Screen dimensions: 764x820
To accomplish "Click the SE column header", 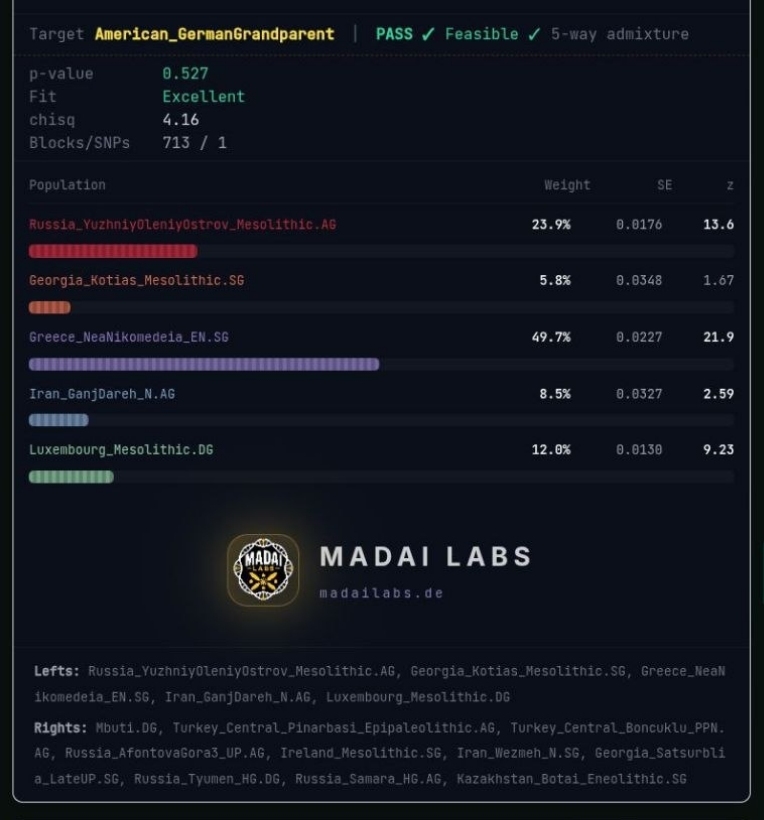I will [x=664, y=185].
